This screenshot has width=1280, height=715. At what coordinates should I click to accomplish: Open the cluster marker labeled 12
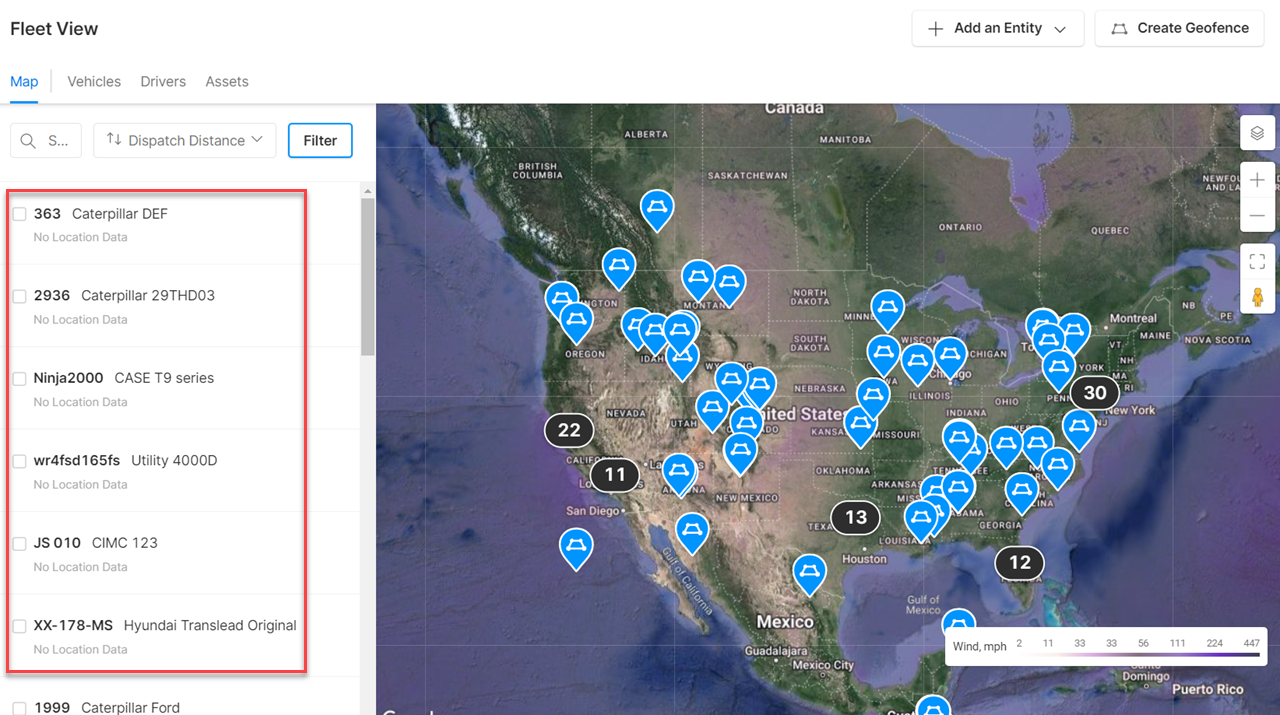click(1019, 562)
